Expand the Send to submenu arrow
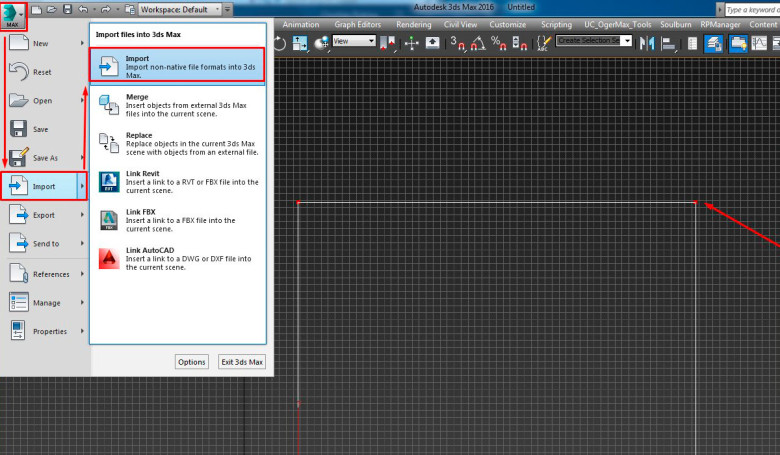This screenshot has height=455, width=780. pos(82,244)
